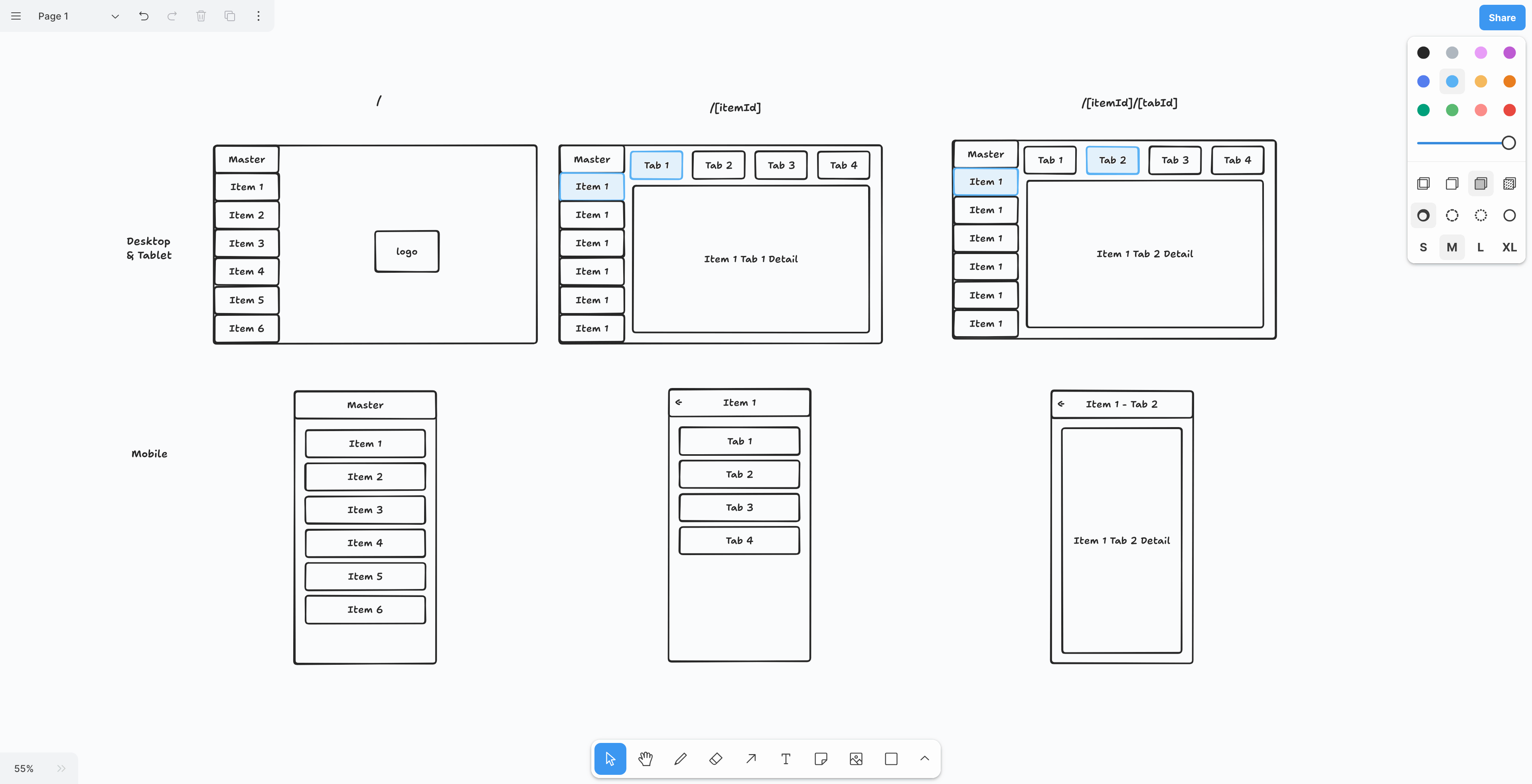Expand more shape tools chevron
The image size is (1532, 784).
pos(924,758)
